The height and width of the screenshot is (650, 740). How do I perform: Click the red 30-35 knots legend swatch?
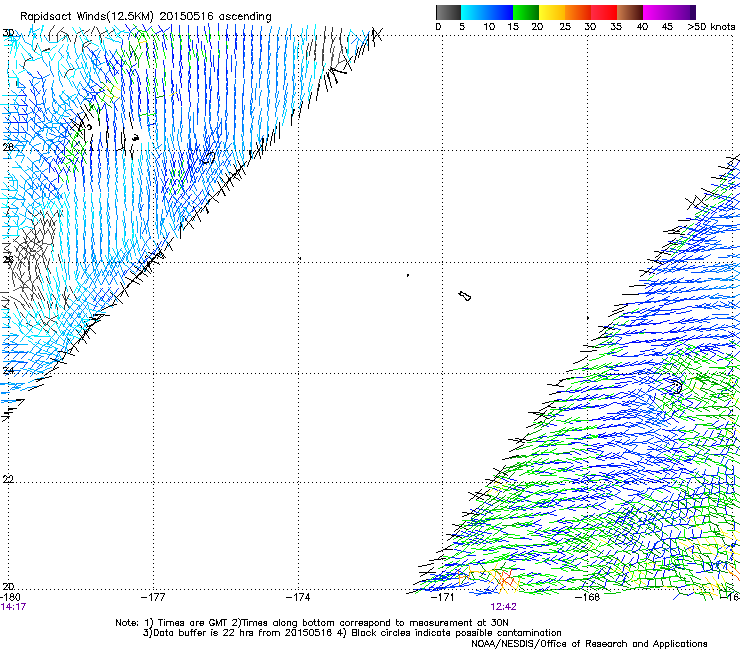point(604,12)
